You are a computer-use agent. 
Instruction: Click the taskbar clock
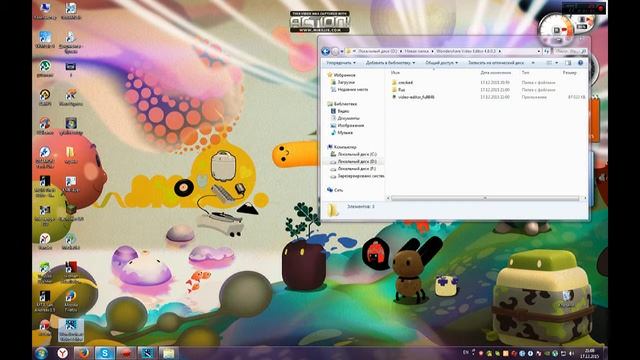pos(590,353)
